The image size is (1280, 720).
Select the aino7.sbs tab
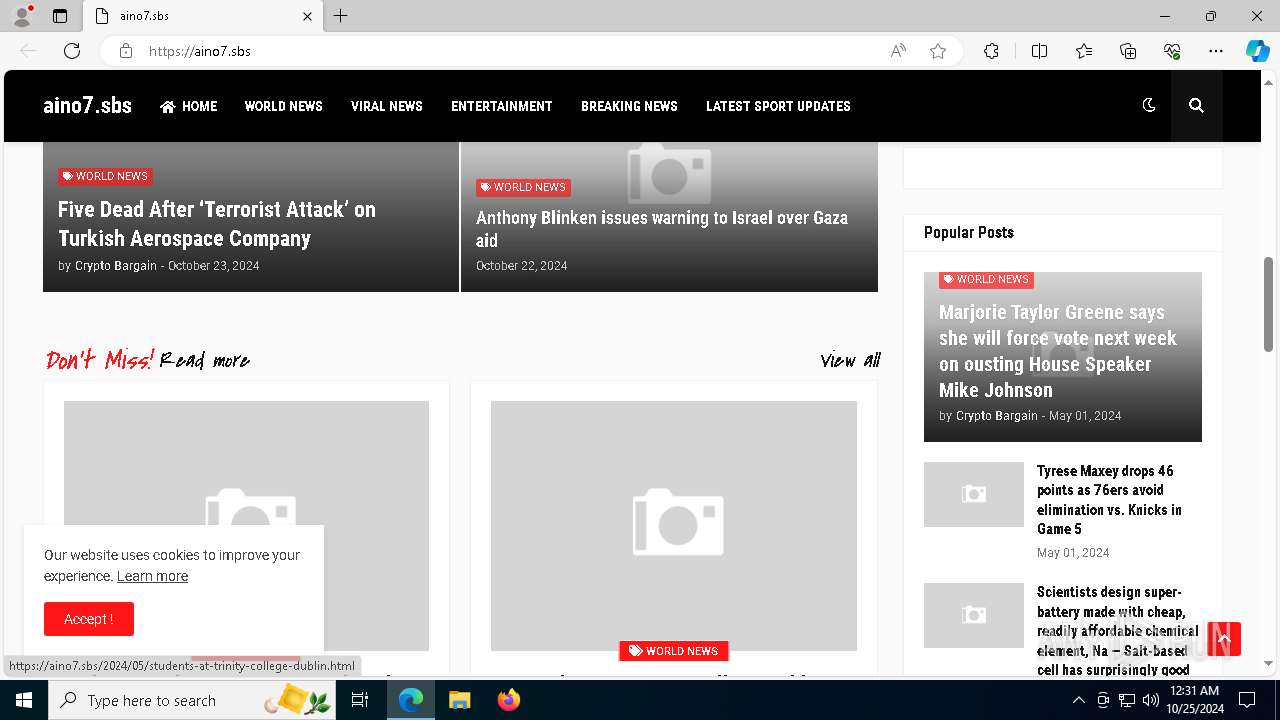click(x=203, y=16)
